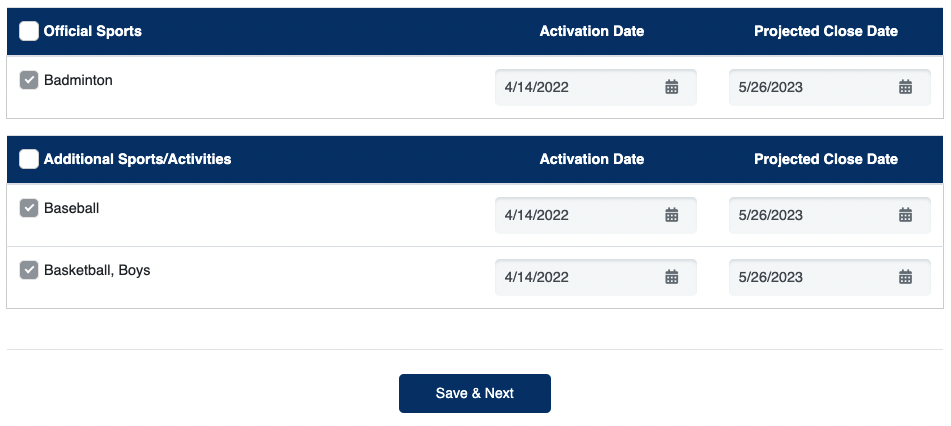The image size is (951, 426).
Task: Click calendar icon for Baseball projected close date
Action: click(905, 215)
